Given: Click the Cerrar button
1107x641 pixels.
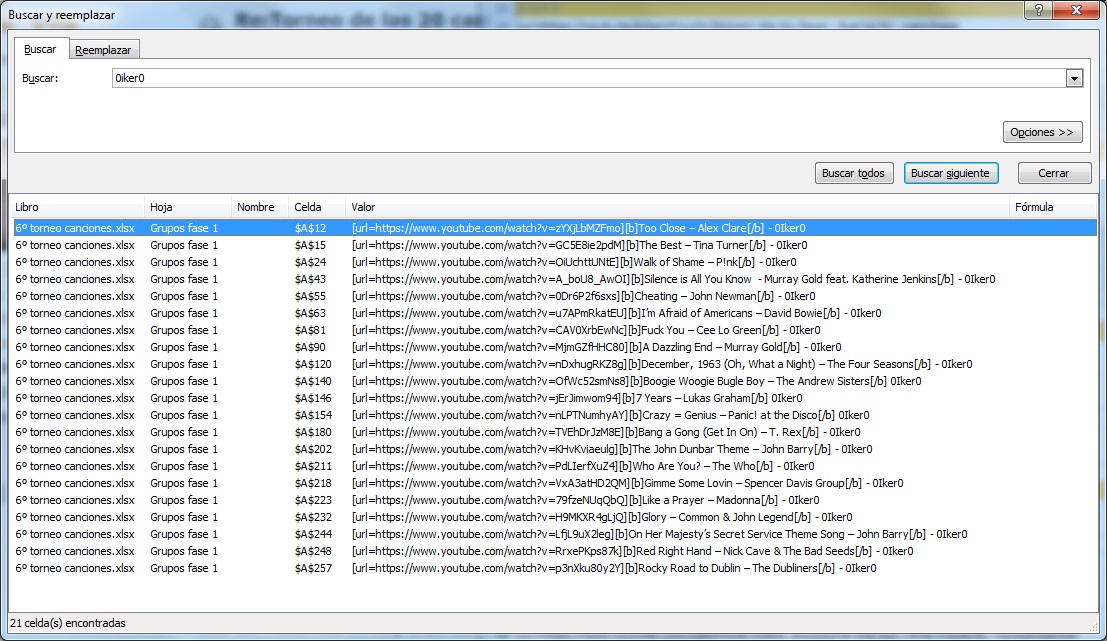Looking at the screenshot, I should (x=1054, y=173).
